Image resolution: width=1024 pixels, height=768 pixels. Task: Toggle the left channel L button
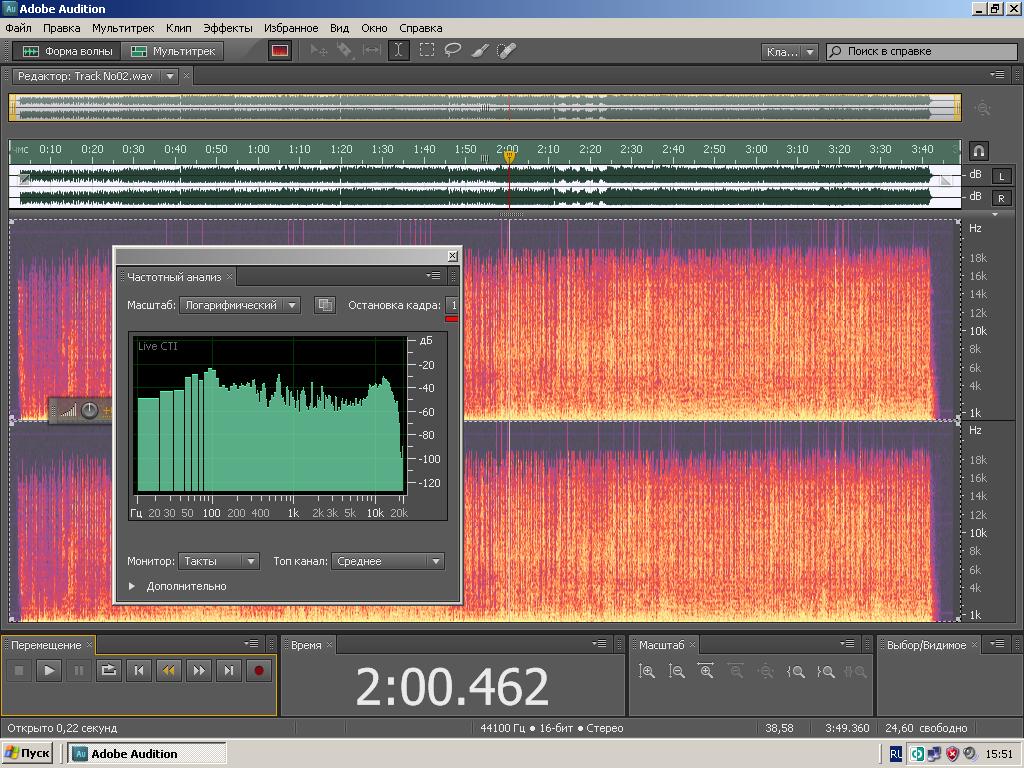click(x=1001, y=176)
